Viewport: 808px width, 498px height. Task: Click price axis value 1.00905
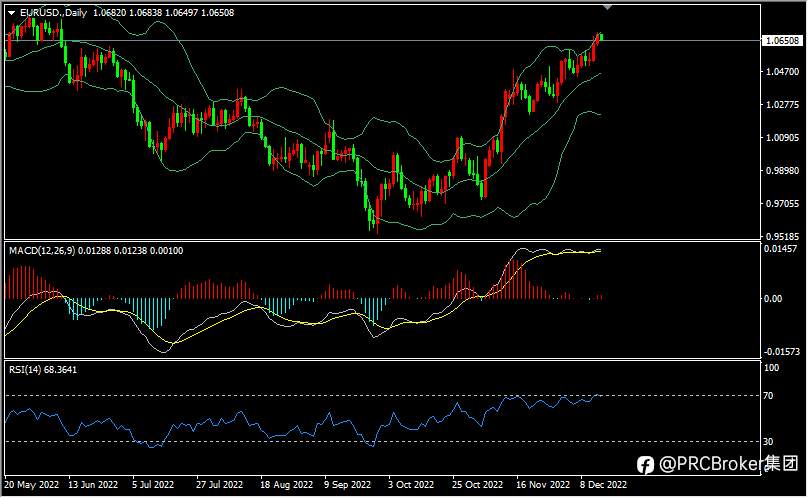pos(782,138)
